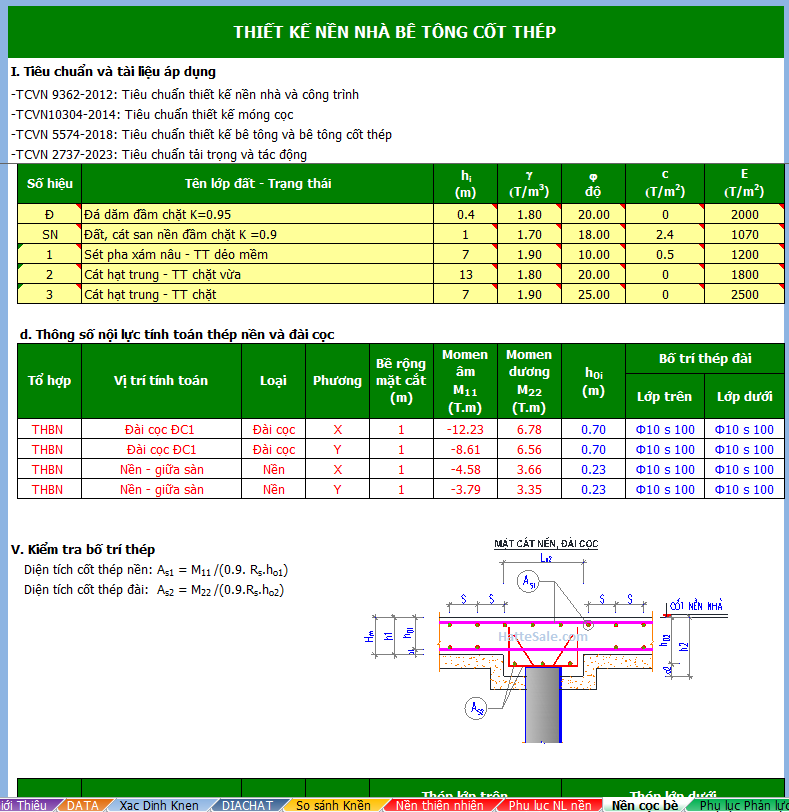The width and height of the screenshot is (789, 812).
Task: Click cell Cát hạt trung - TT chặt vừa
Action: tap(257, 274)
